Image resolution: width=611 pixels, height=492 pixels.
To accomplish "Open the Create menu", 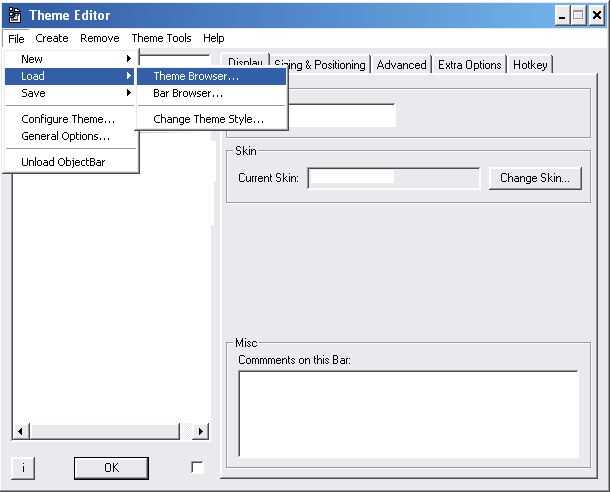I will [52, 38].
